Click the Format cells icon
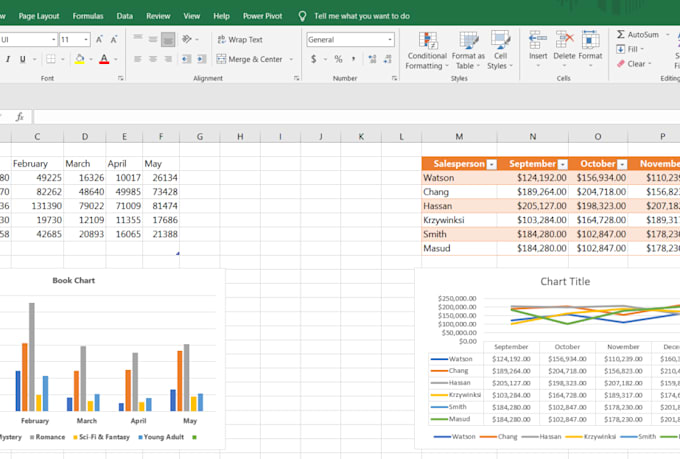The height and width of the screenshot is (459, 680). click(x=590, y=40)
